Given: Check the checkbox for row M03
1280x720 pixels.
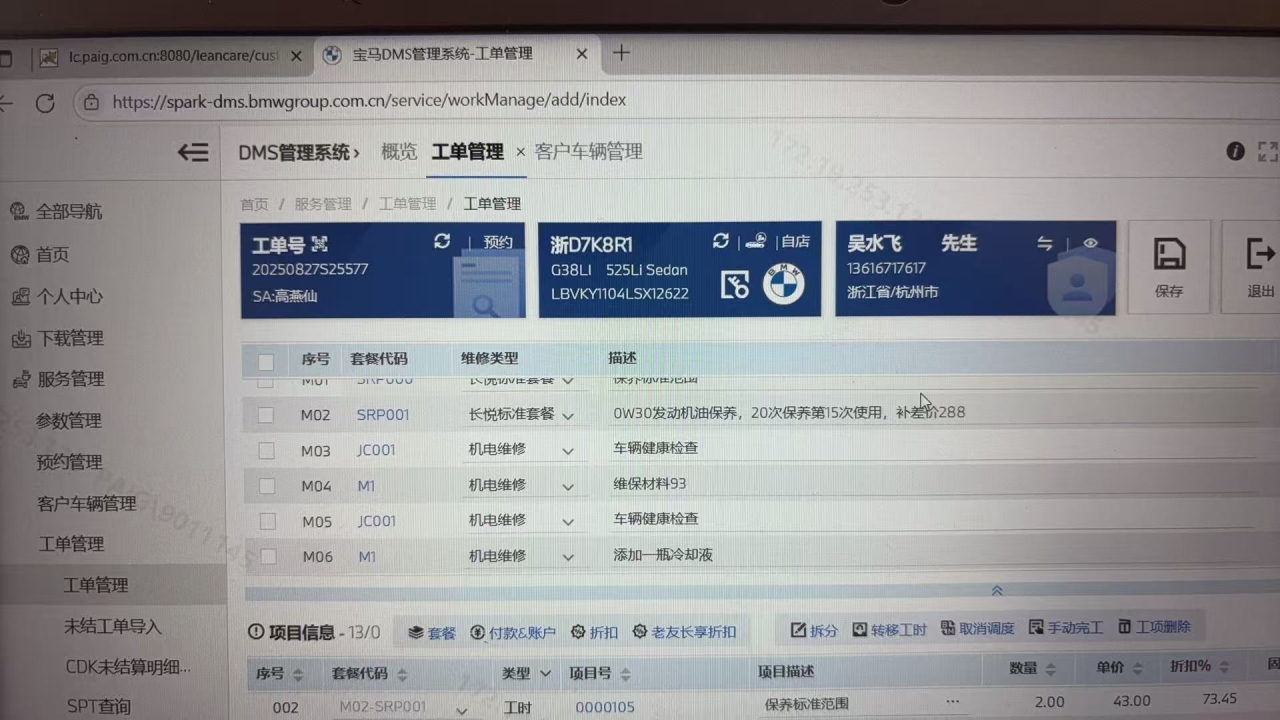Looking at the screenshot, I should (x=266, y=450).
